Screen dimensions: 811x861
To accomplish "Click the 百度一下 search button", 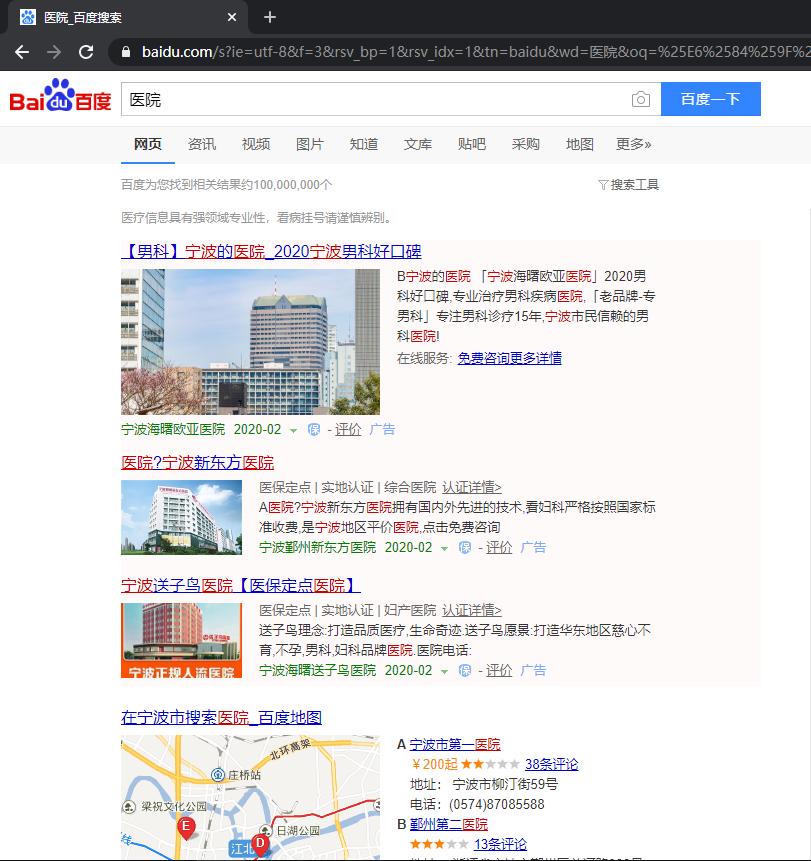I will pyautogui.click(x=710, y=99).
